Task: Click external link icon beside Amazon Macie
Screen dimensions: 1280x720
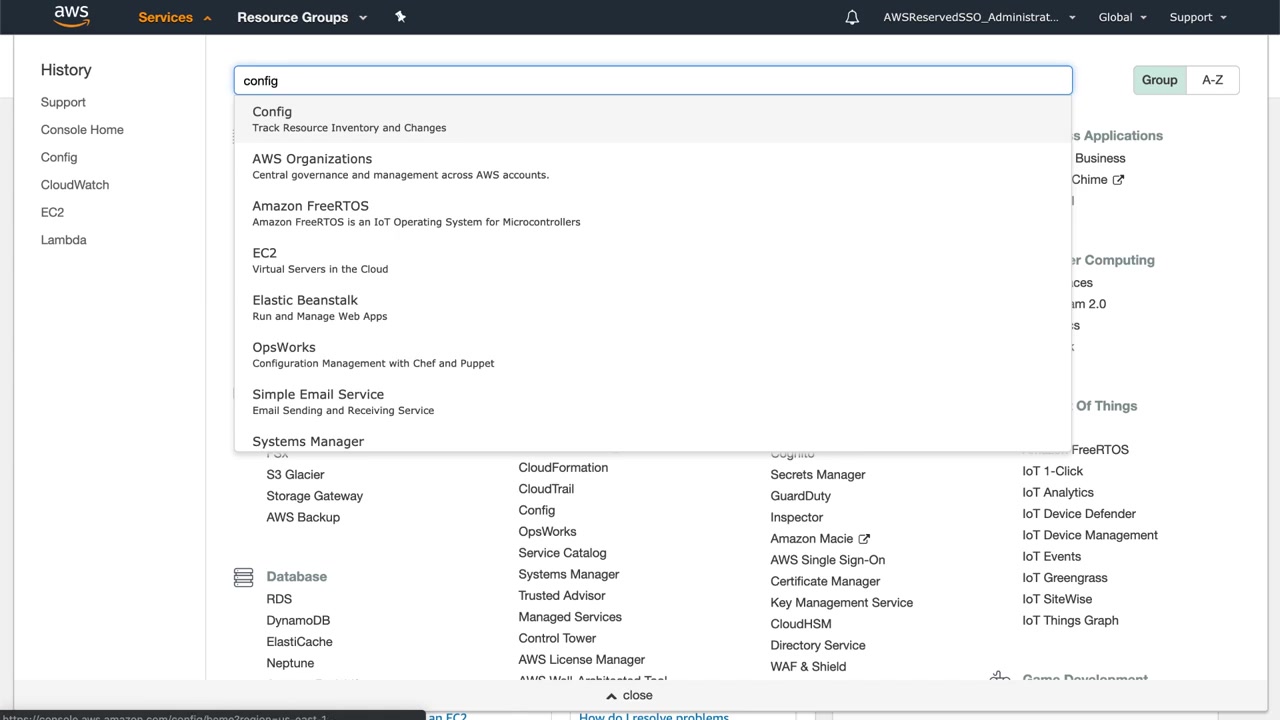Action: [864, 539]
